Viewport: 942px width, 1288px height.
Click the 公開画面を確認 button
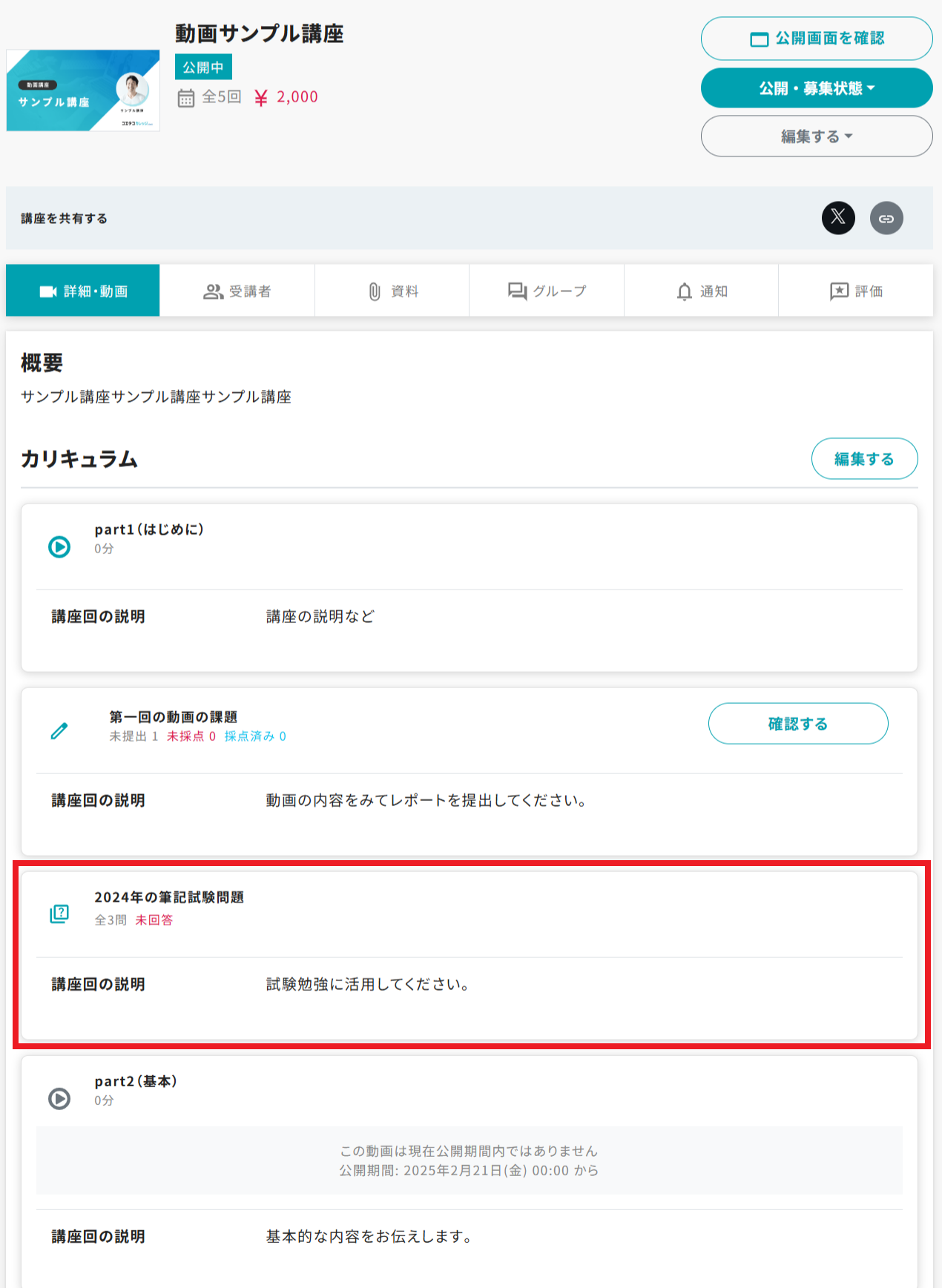pyautogui.click(x=816, y=39)
